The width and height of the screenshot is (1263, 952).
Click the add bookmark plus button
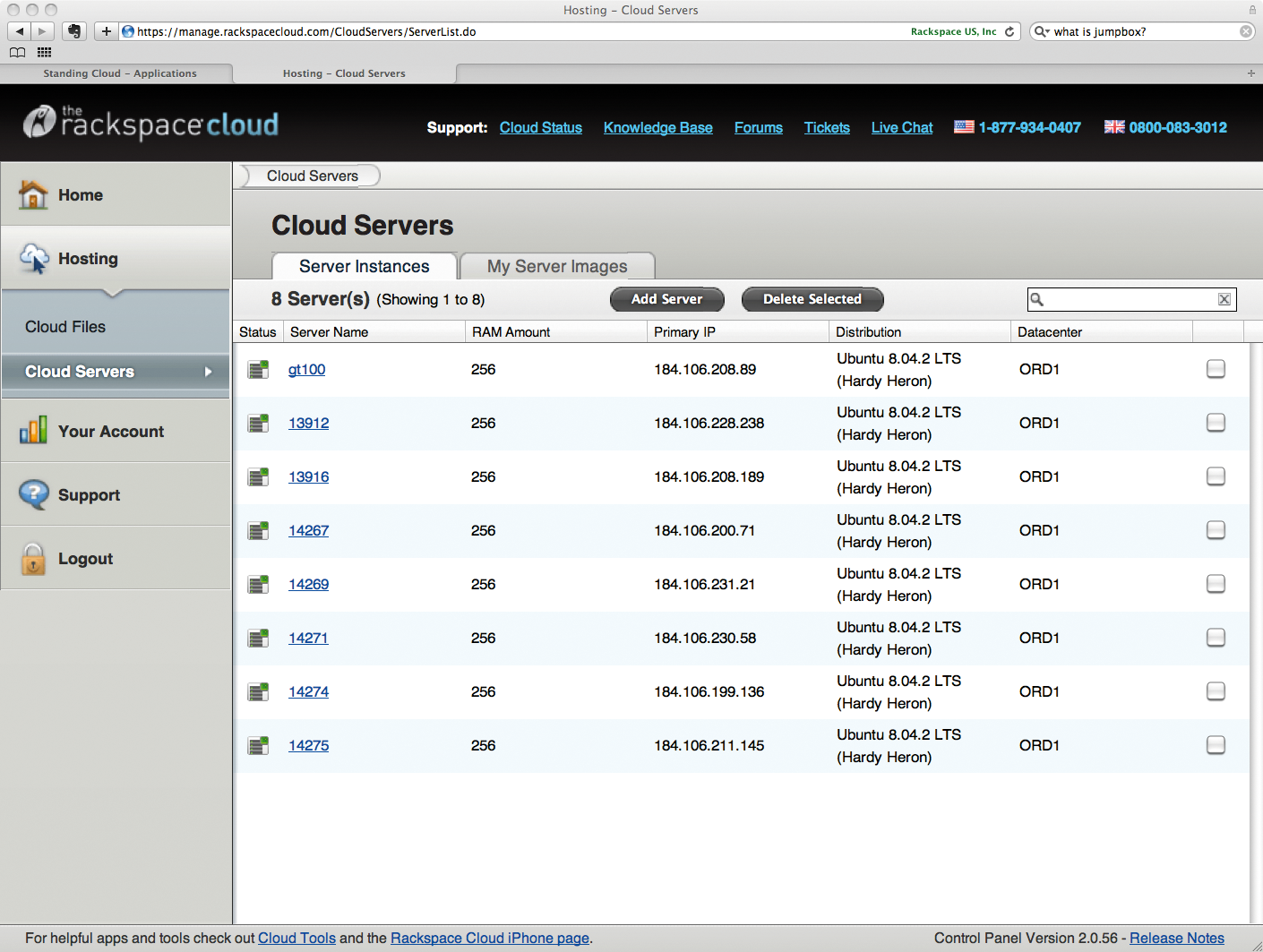tap(106, 31)
